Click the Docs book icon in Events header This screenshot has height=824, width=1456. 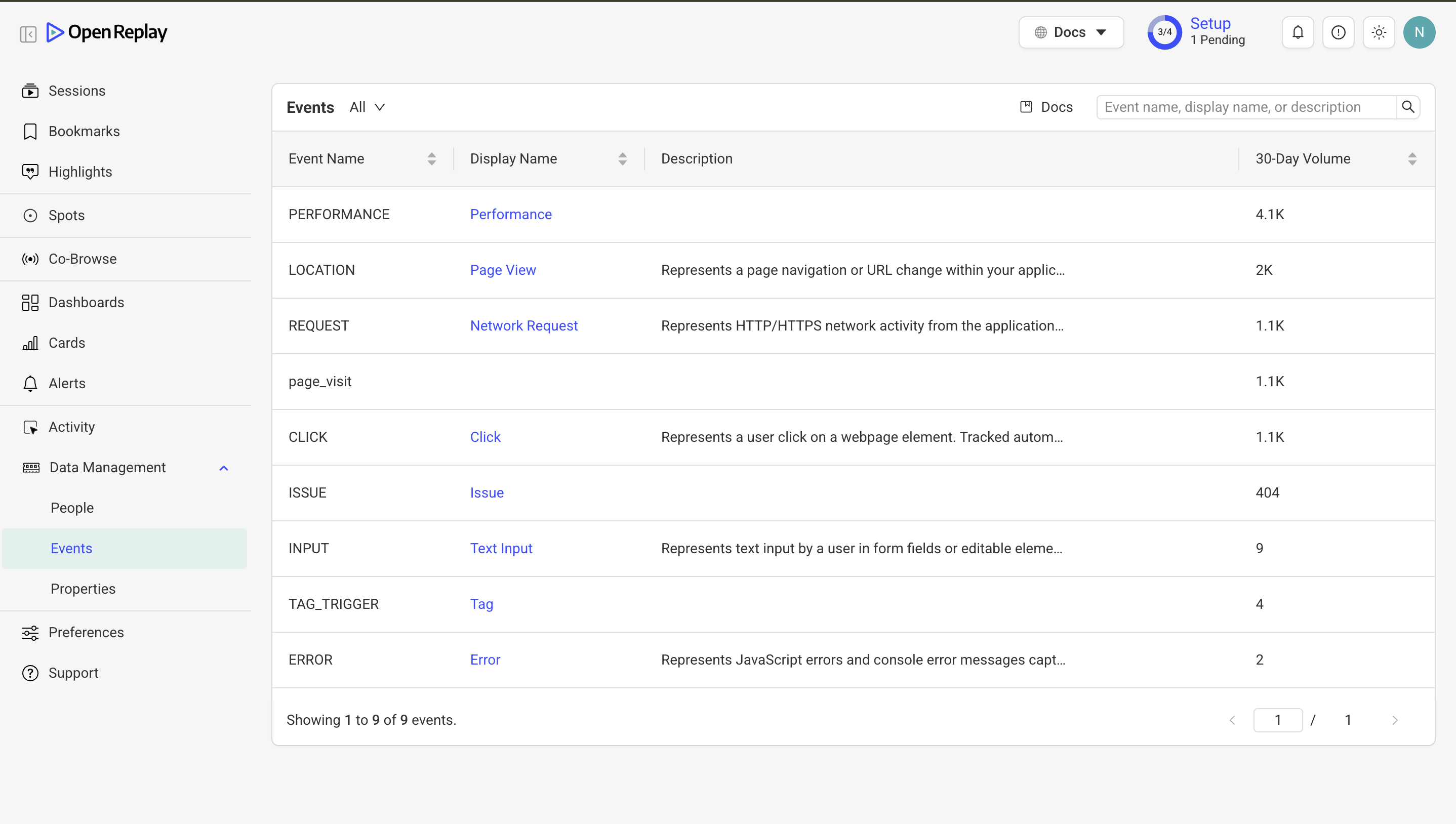point(1026,107)
